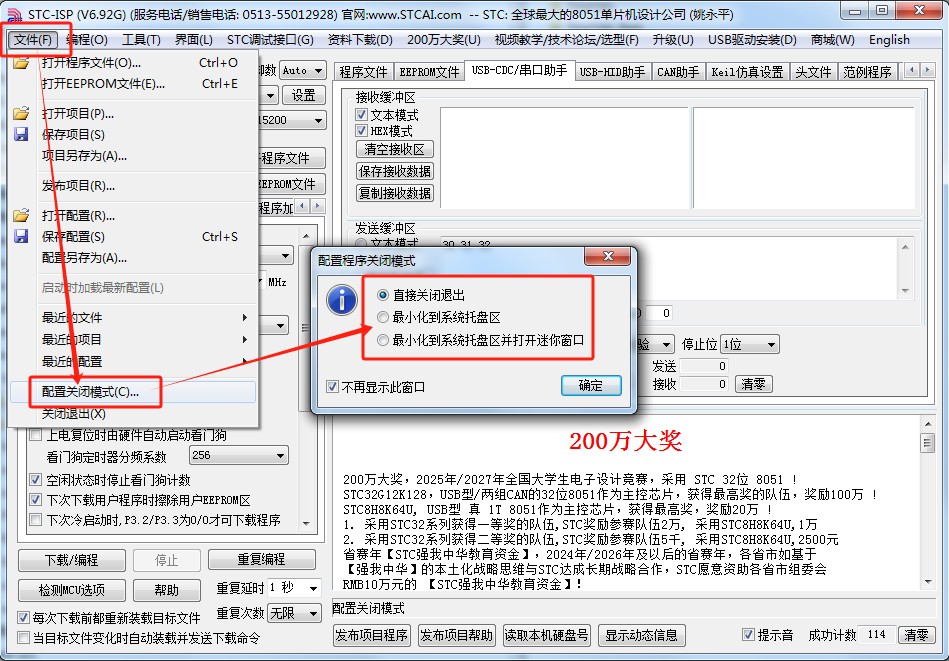Viewport: 949px width, 661px height.
Task: Click the 设置 button near top
Action: tap(304, 96)
